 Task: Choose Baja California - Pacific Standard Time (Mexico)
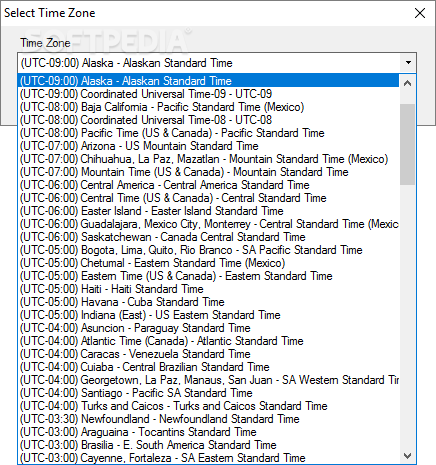pyautogui.click(x=209, y=107)
